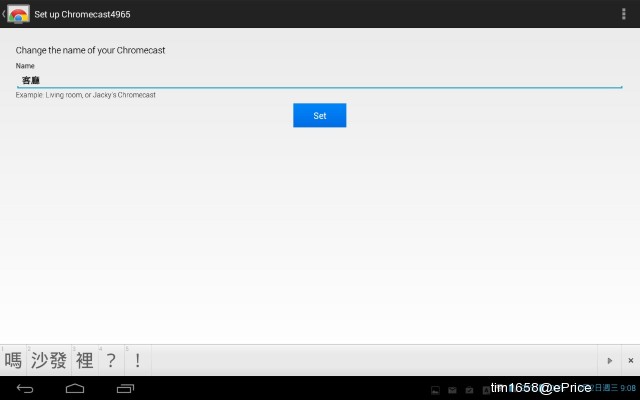Tap 'Change the name of your Chromecast' heading
This screenshot has width=640, height=400.
(90, 50)
